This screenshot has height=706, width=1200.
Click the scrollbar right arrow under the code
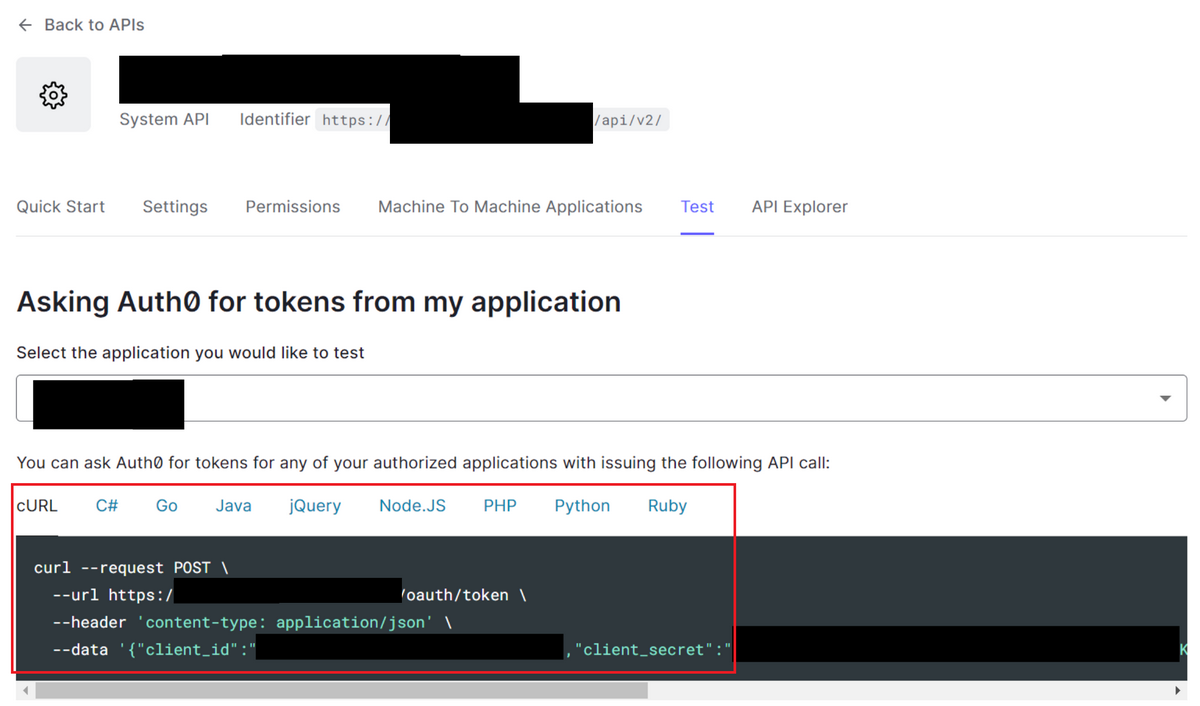[1178, 691]
